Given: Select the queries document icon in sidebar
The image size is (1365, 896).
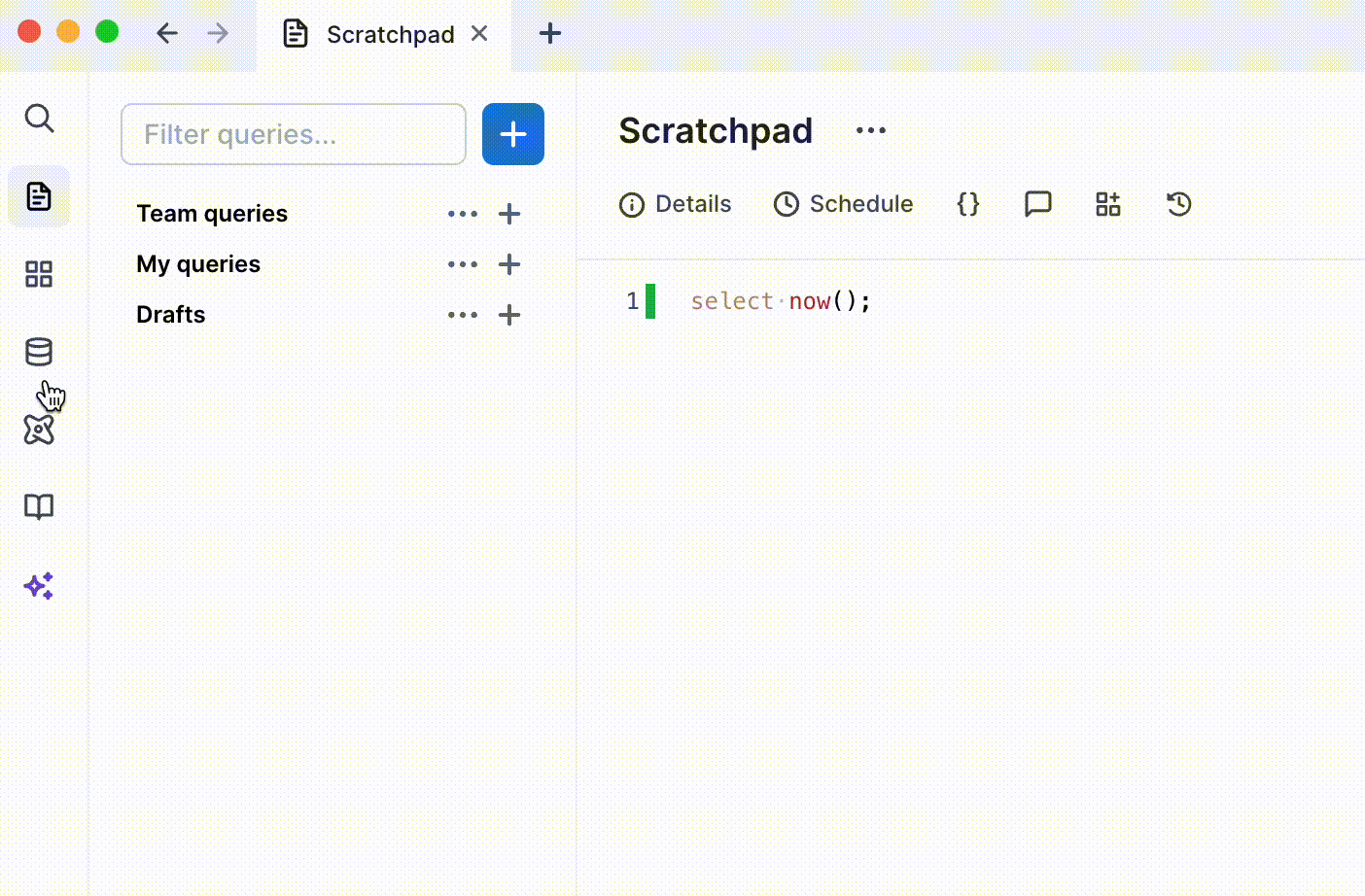Looking at the screenshot, I should click(39, 196).
